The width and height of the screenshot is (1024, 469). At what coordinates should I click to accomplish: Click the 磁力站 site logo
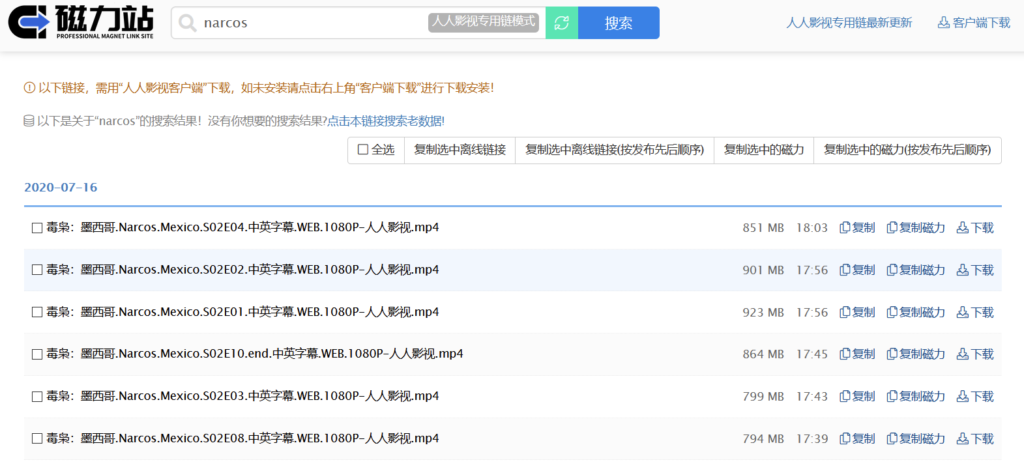(83, 22)
